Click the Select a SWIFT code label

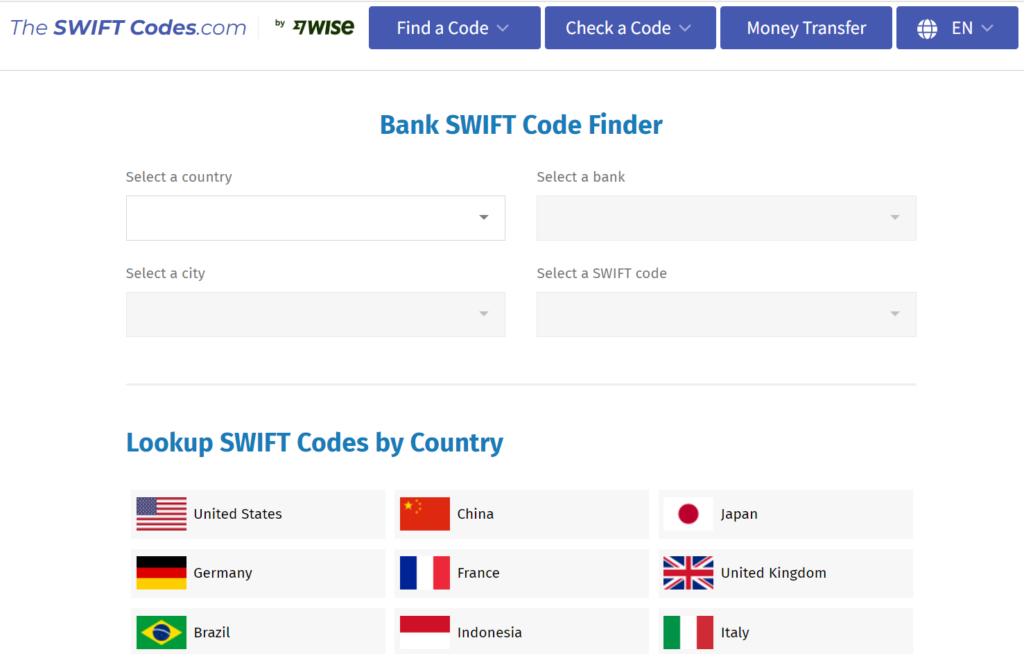tap(601, 273)
